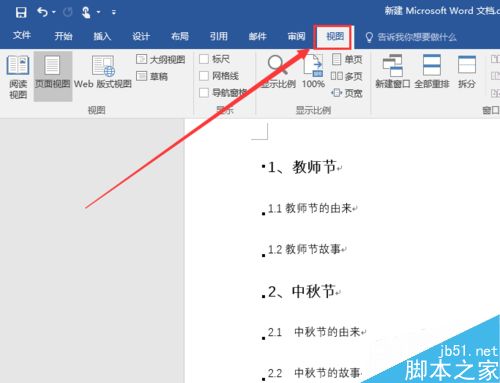Toggle the Navigation Pane (导航窗格) checkbox
This screenshot has width=500, height=383.
coord(204,93)
